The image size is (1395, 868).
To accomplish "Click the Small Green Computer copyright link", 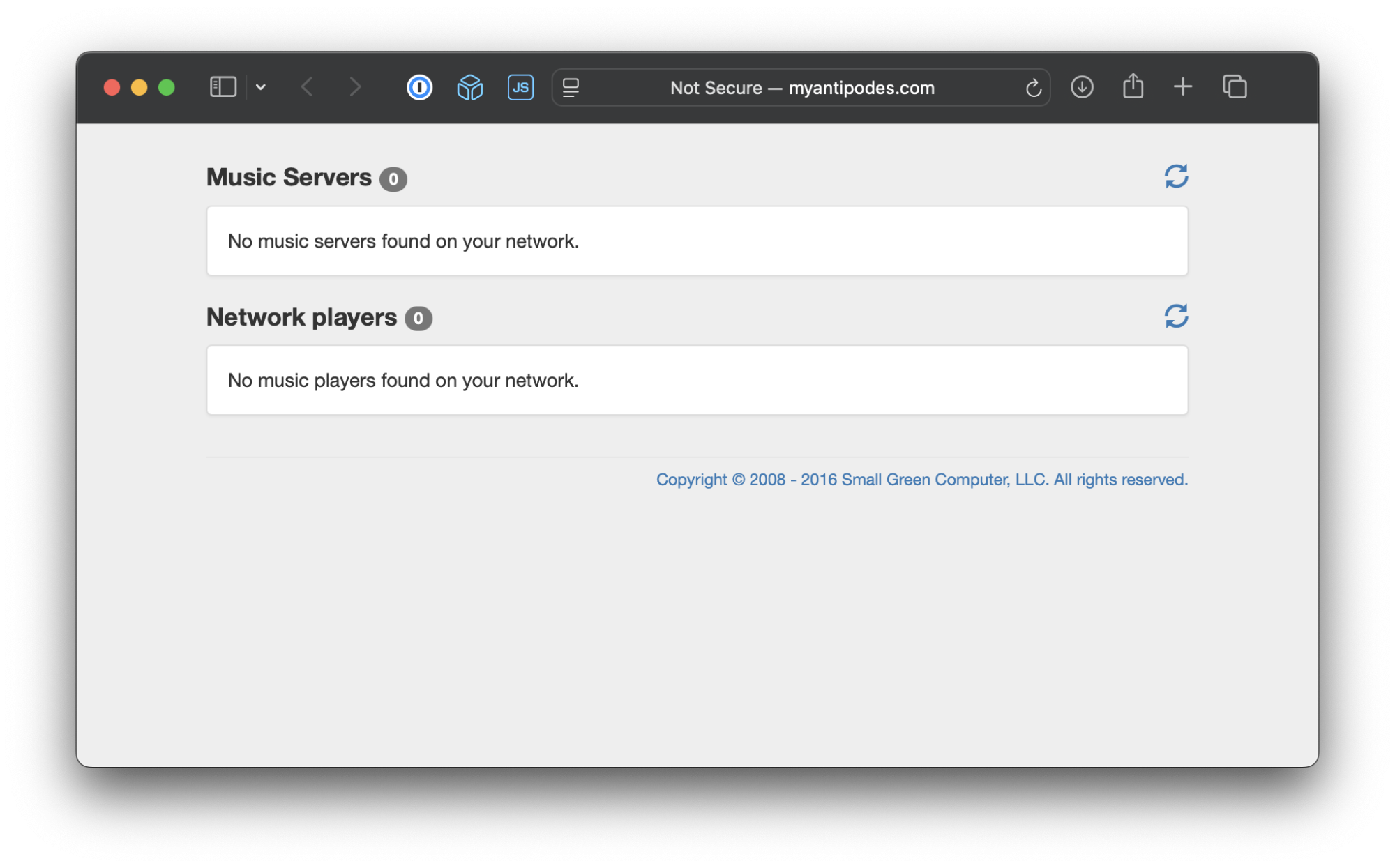I will (x=921, y=480).
